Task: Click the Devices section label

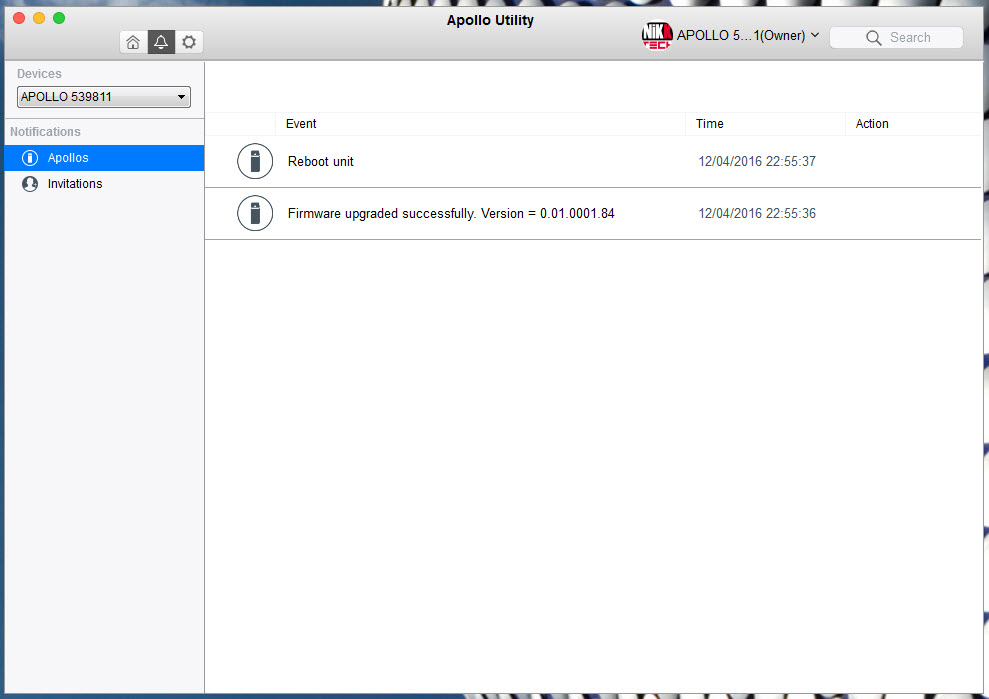Action: (x=39, y=74)
